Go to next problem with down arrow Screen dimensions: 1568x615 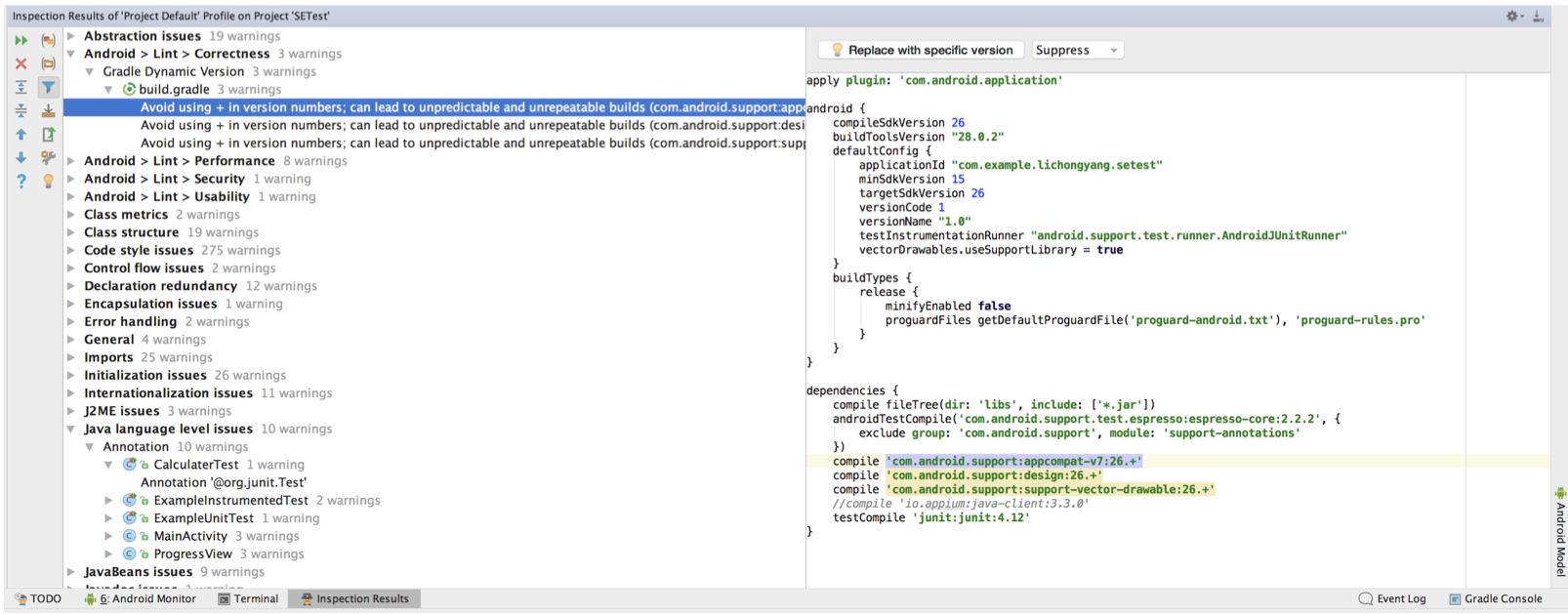21,157
